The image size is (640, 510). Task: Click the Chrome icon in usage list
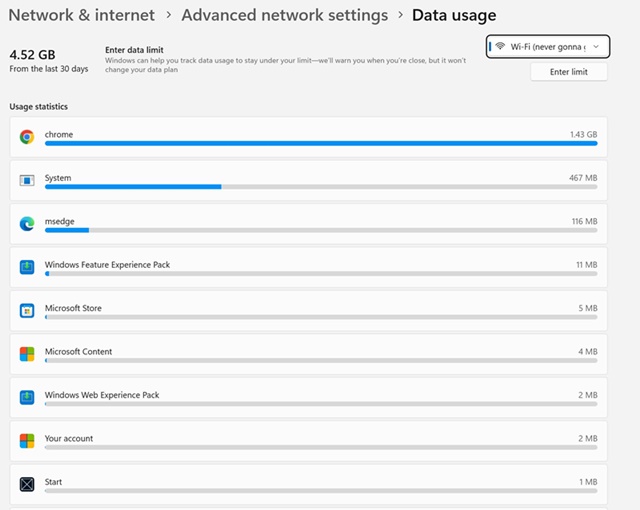coord(27,137)
